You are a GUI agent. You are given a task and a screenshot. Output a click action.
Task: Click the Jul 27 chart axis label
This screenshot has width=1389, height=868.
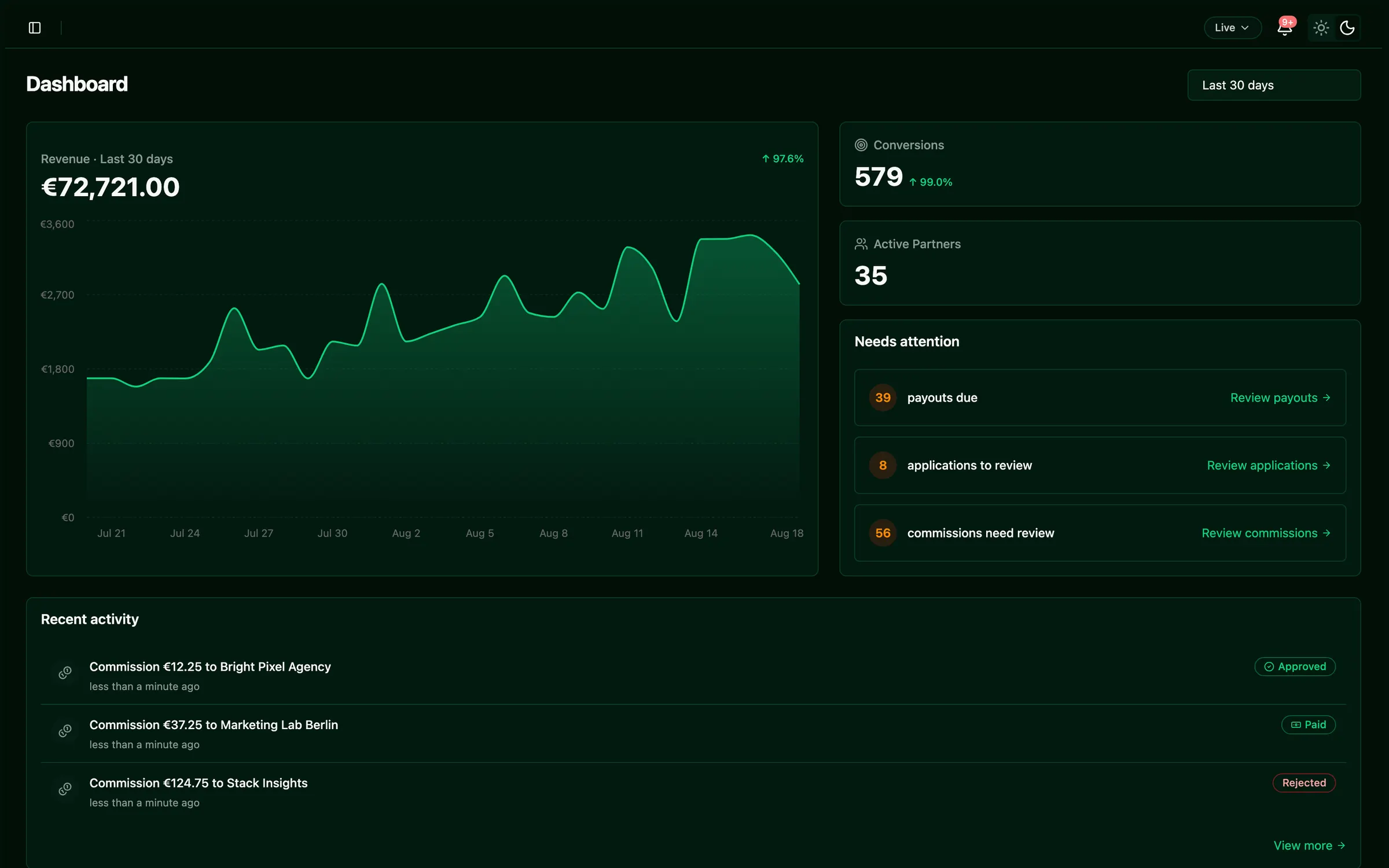click(x=259, y=534)
